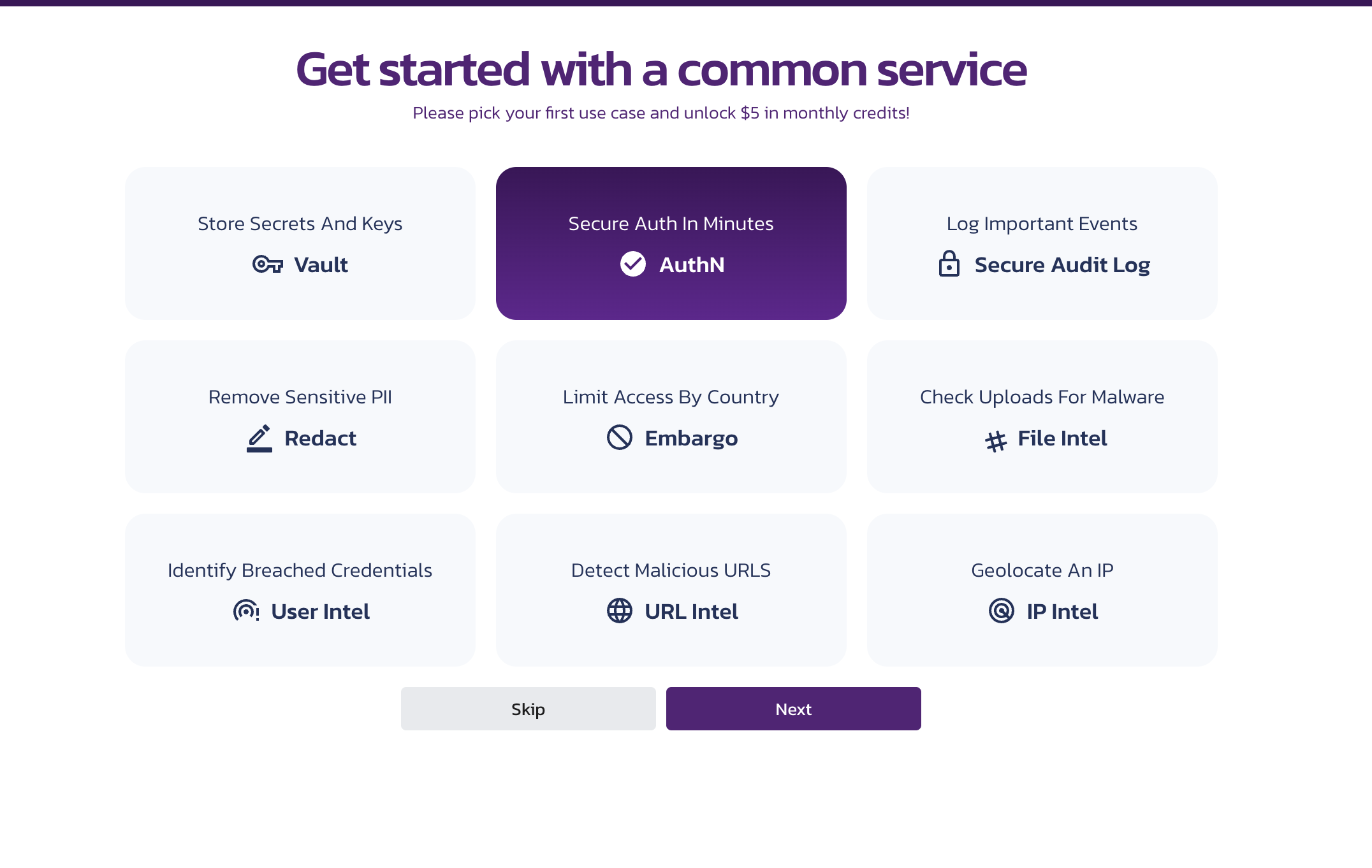Click the Skip button to bypass

[x=528, y=708]
